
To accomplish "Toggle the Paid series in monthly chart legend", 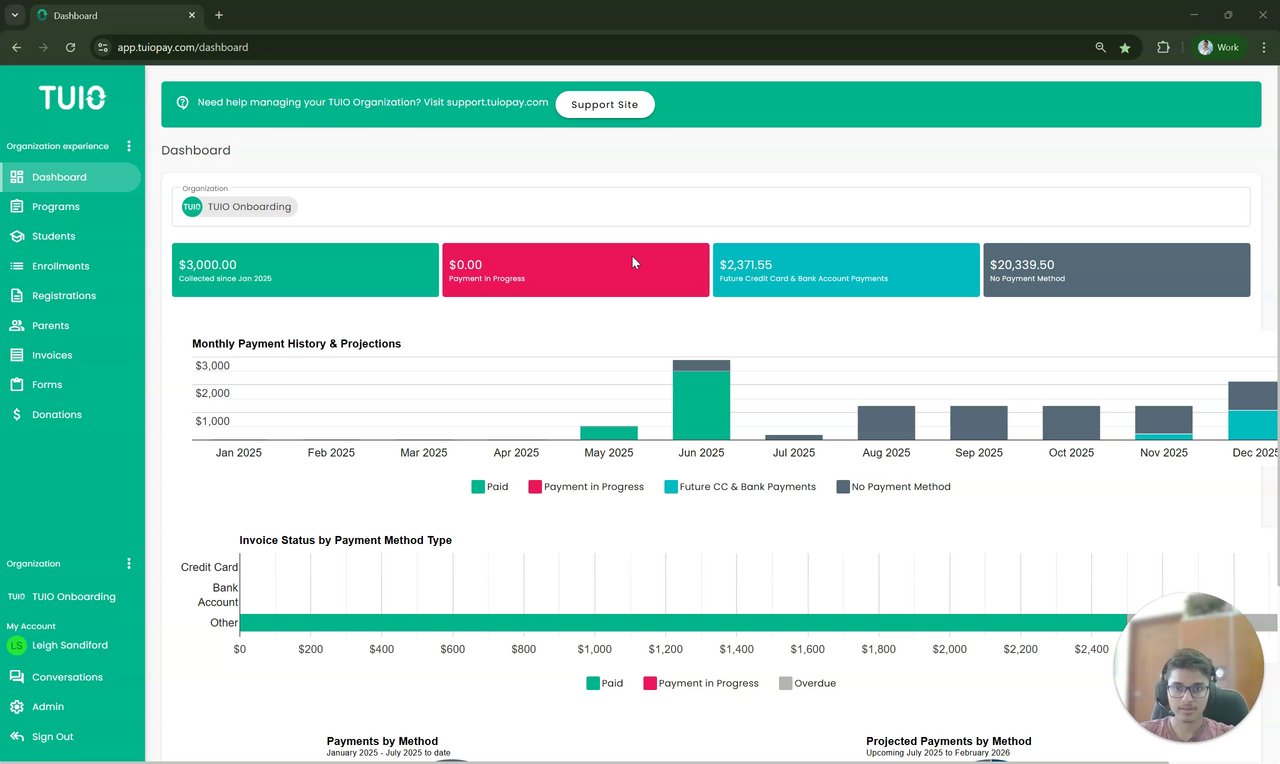I will (490, 487).
